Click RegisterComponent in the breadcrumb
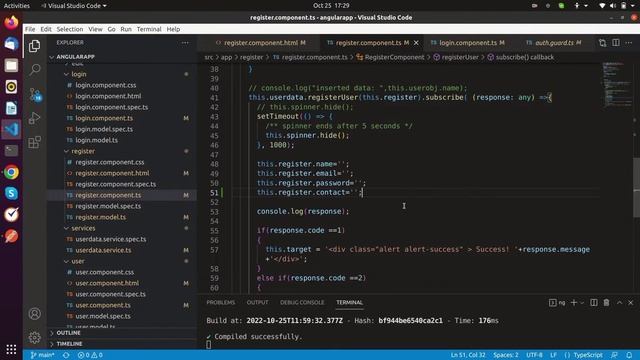Screen dimensions: 640x360 click(x=390, y=57)
